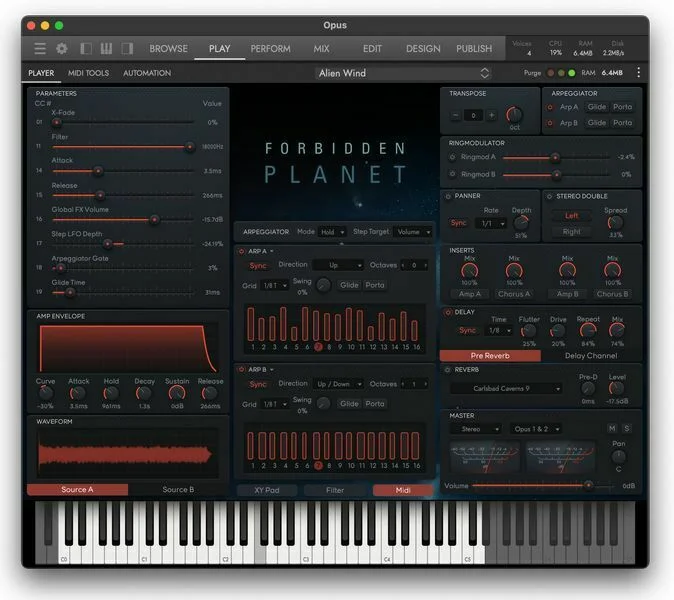Click the Panner Depth knob
This screenshot has height=600, width=674.
coord(521,223)
